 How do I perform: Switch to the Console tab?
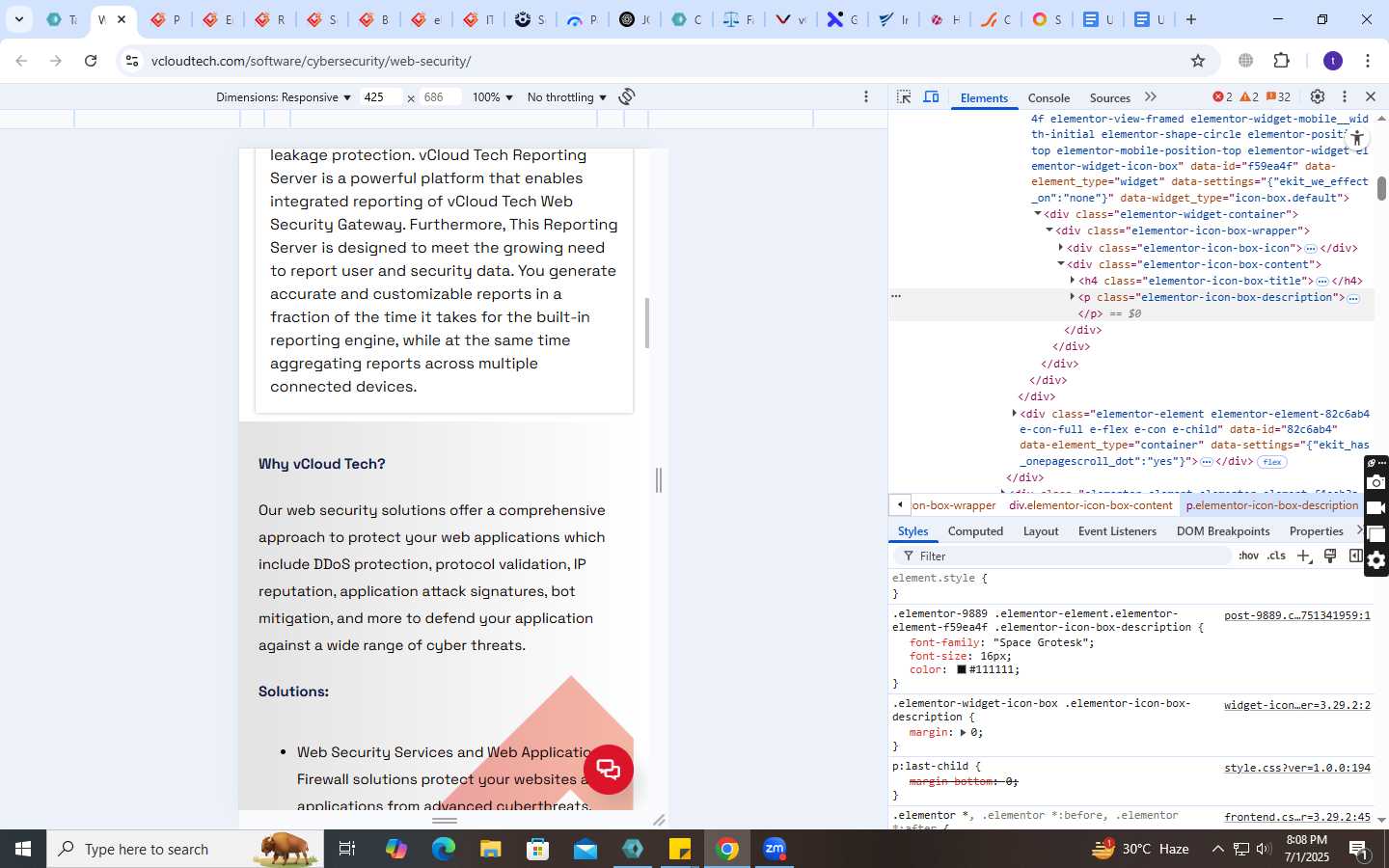pyautogui.click(x=1049, y=97)
